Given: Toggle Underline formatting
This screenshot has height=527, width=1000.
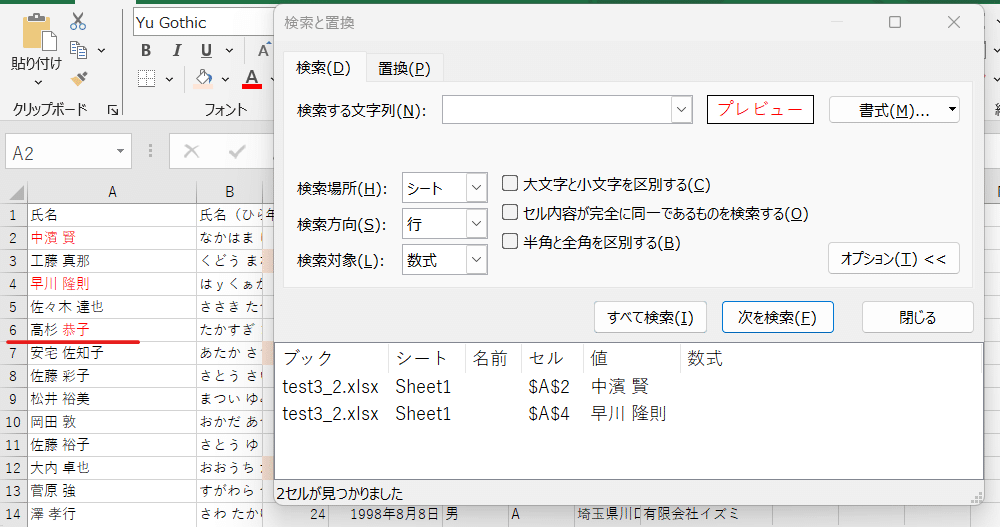Looking at the screenshot, I should (x=206, y=50).
